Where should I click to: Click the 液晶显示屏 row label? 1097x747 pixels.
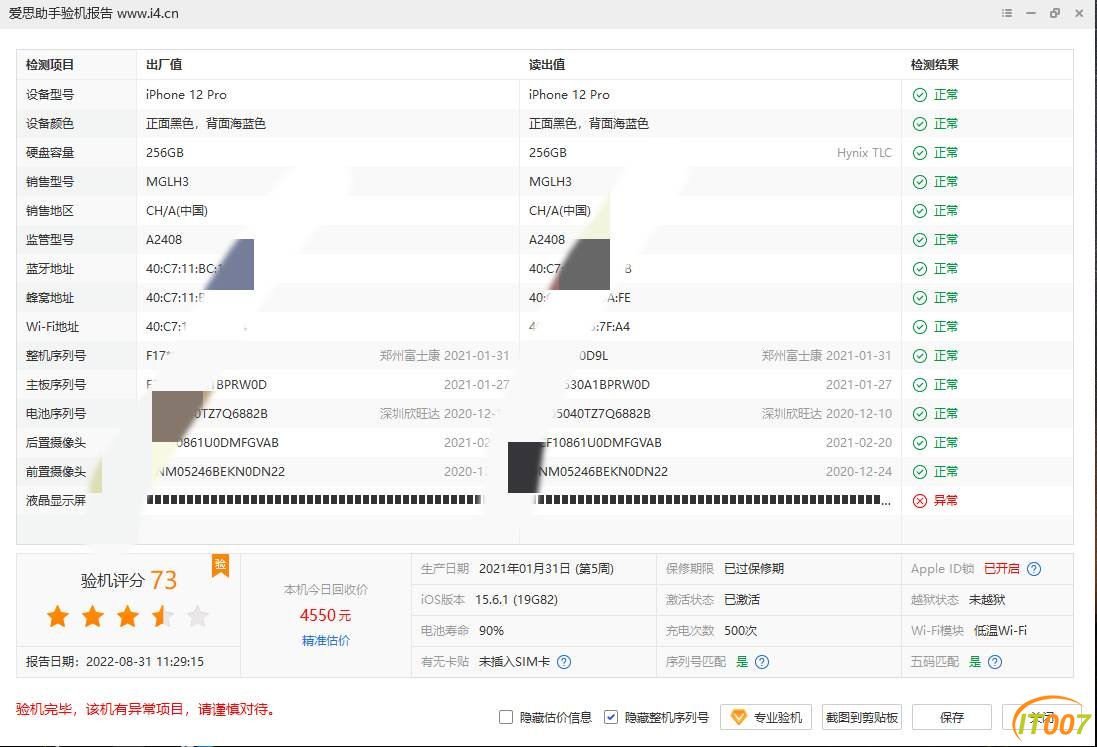pyautogui.click(x=56, y=501)
